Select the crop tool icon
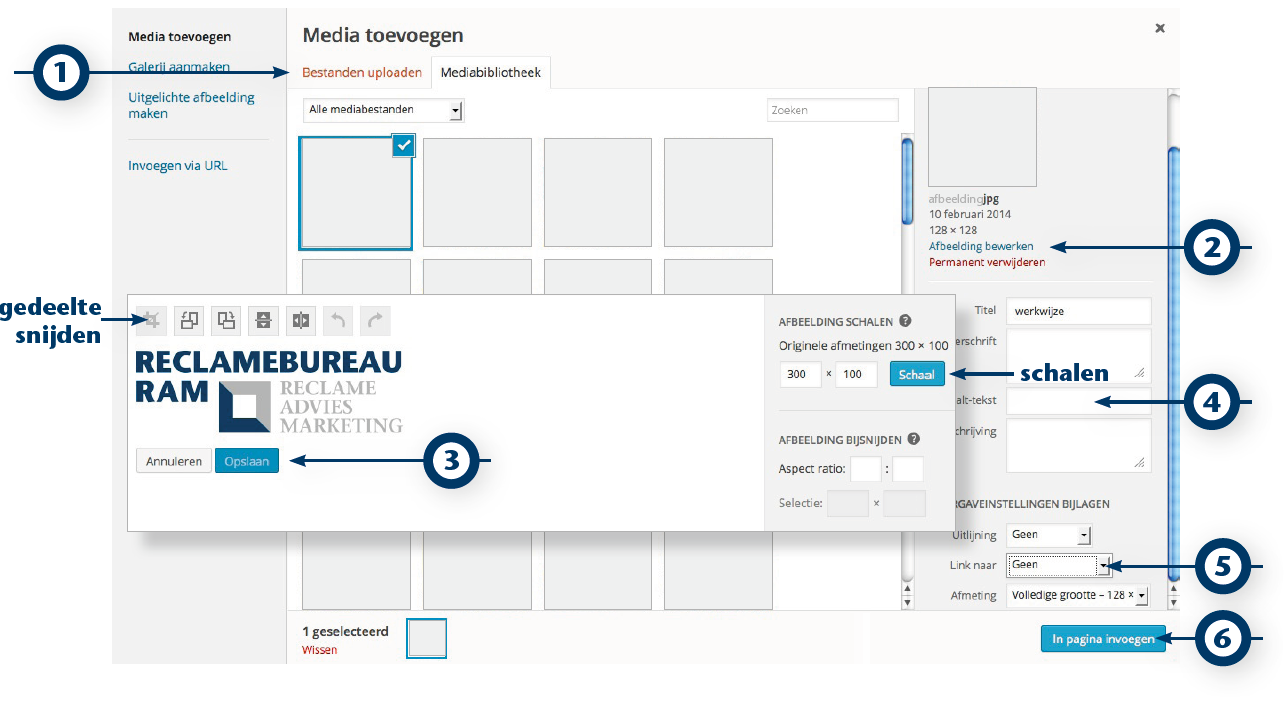 [x=151, y=320]
